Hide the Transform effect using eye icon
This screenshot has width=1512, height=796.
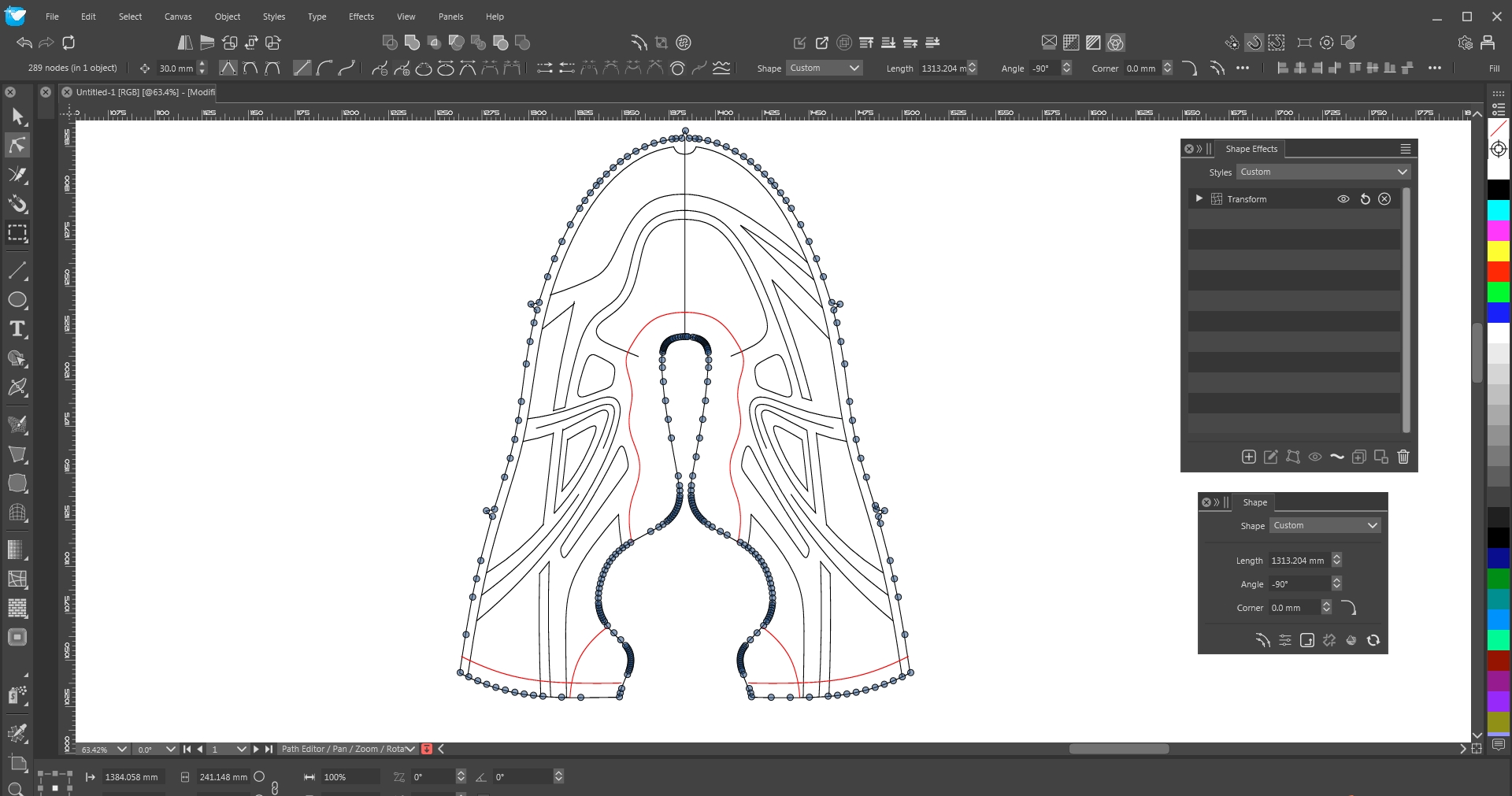pos(1343,199)
